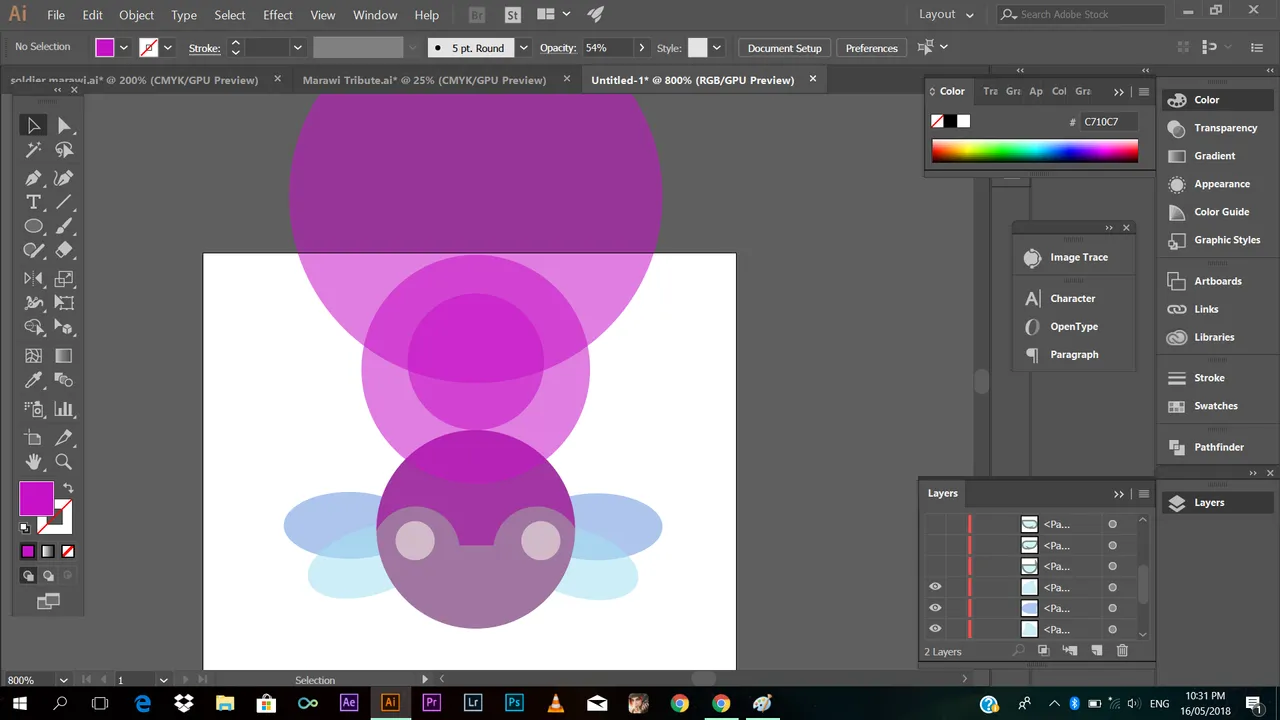Open the File menu

click(56, 15)
